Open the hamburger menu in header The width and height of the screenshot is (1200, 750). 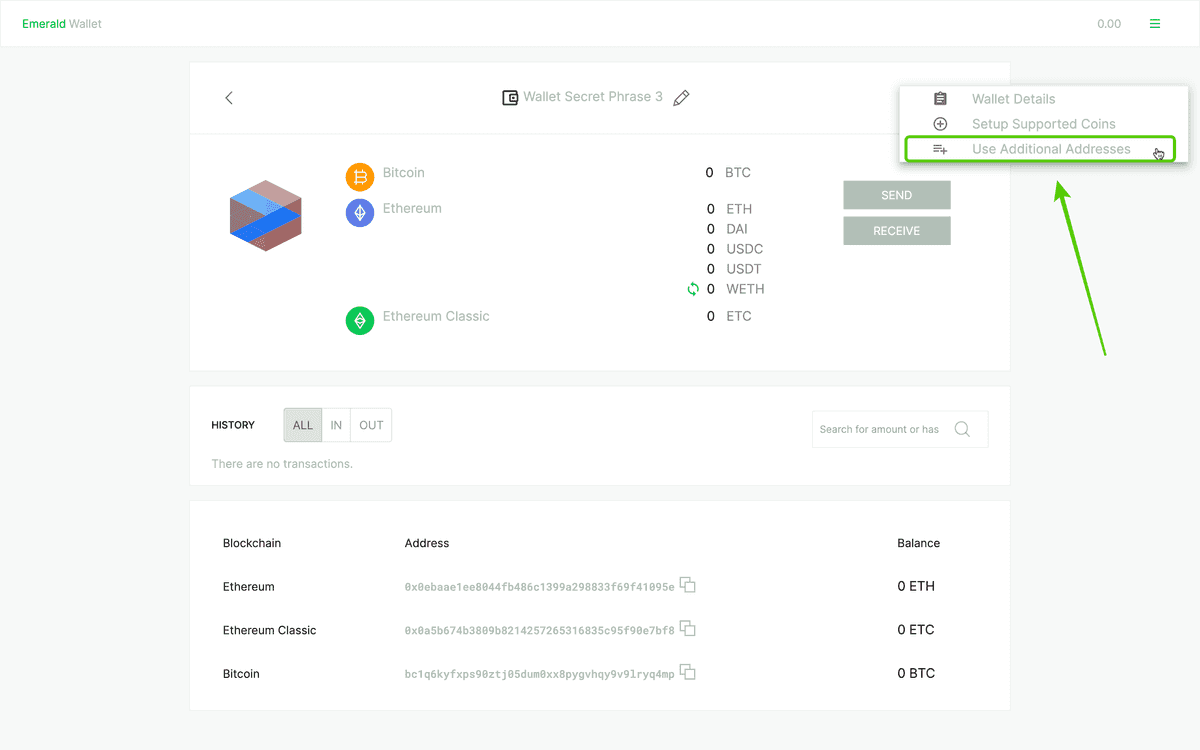1155,24
